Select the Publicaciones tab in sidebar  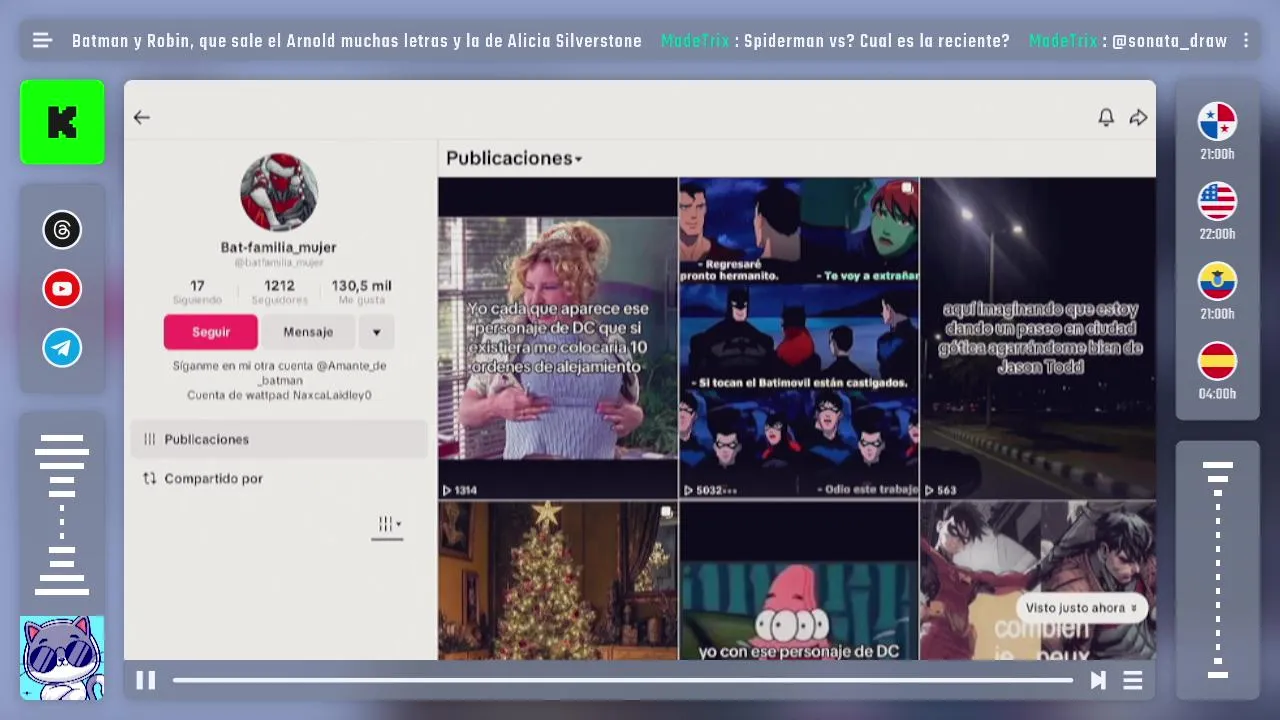pos(279,439)
